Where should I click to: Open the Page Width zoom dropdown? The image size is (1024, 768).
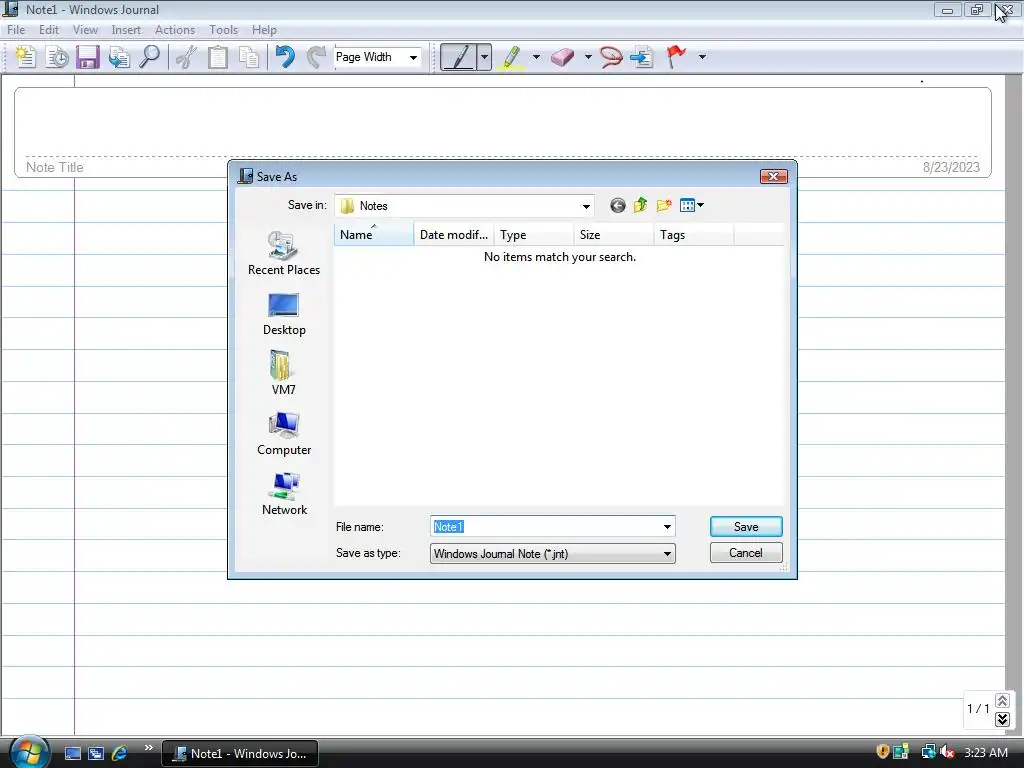tap(413, 57)
